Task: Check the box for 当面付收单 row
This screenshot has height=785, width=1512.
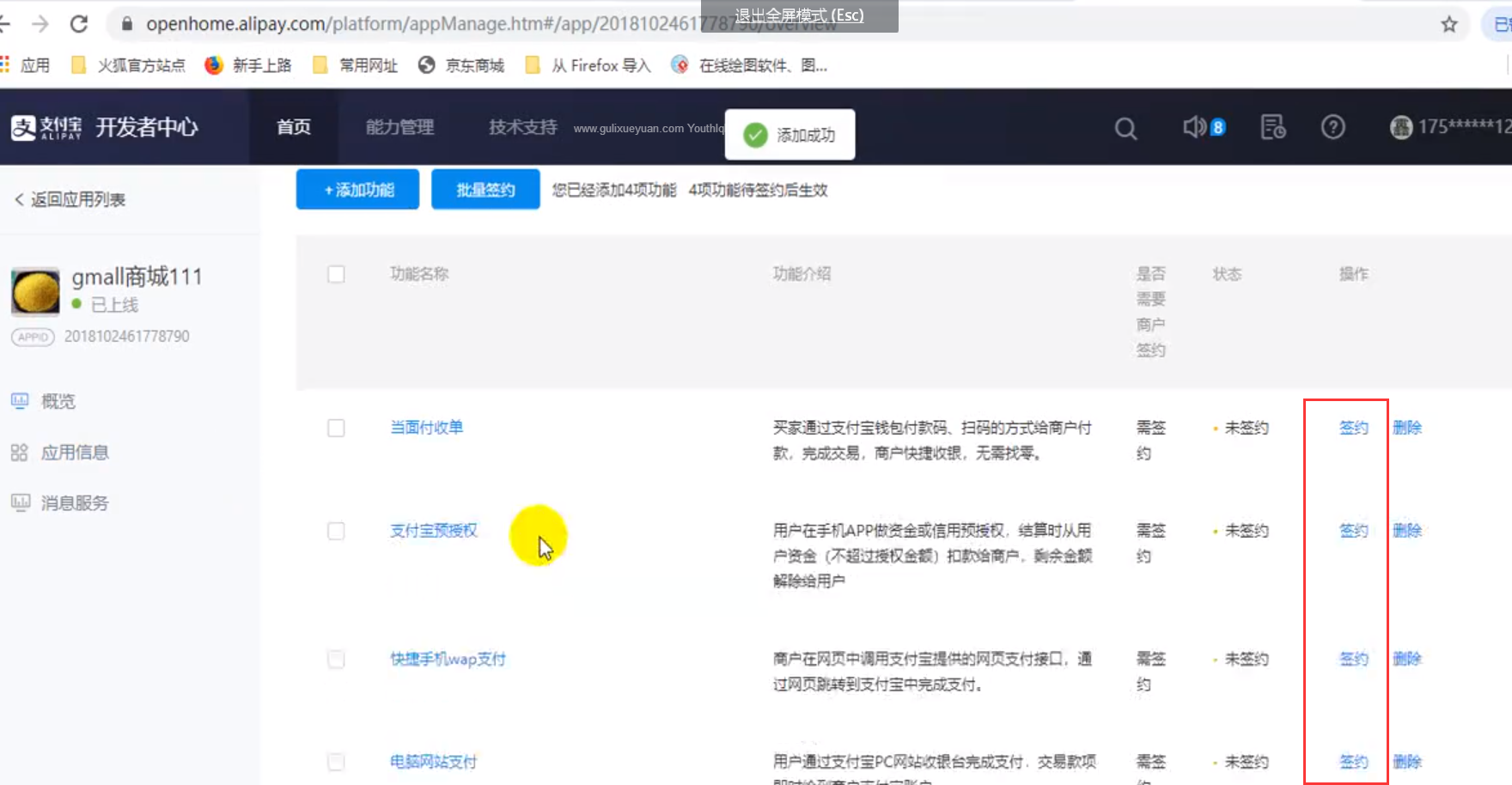Action: (336, 428)
